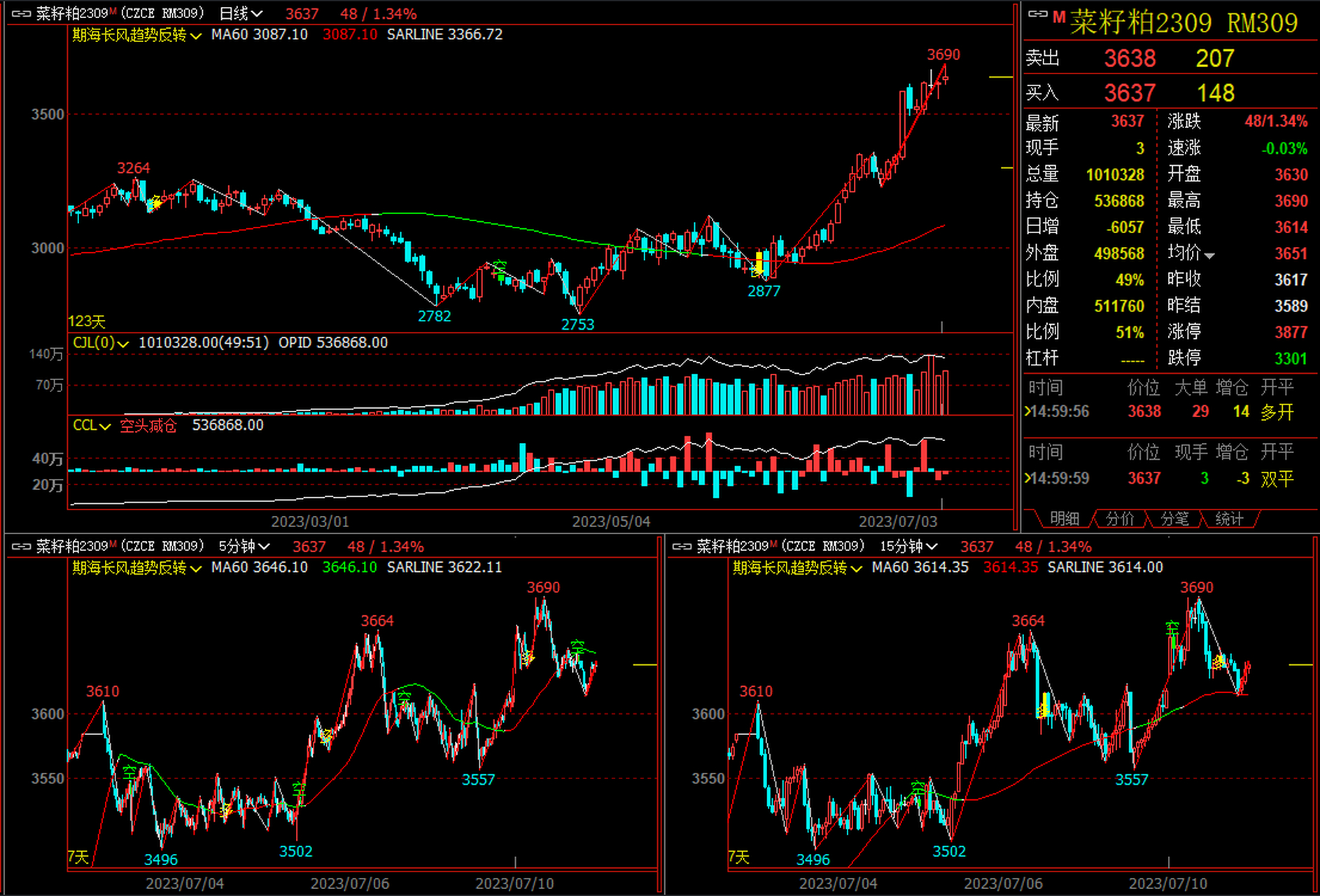Click the 2877 low label on daily chart
1320x896 pixels.
click(764, 291)
